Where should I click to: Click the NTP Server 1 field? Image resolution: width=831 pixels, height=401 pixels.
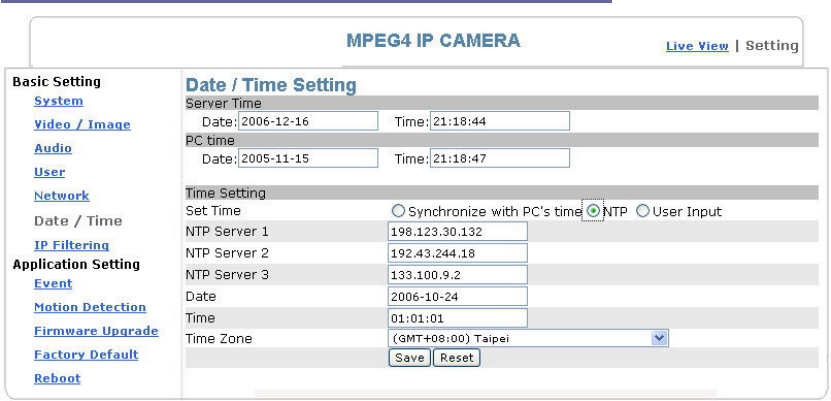(457, 232)
